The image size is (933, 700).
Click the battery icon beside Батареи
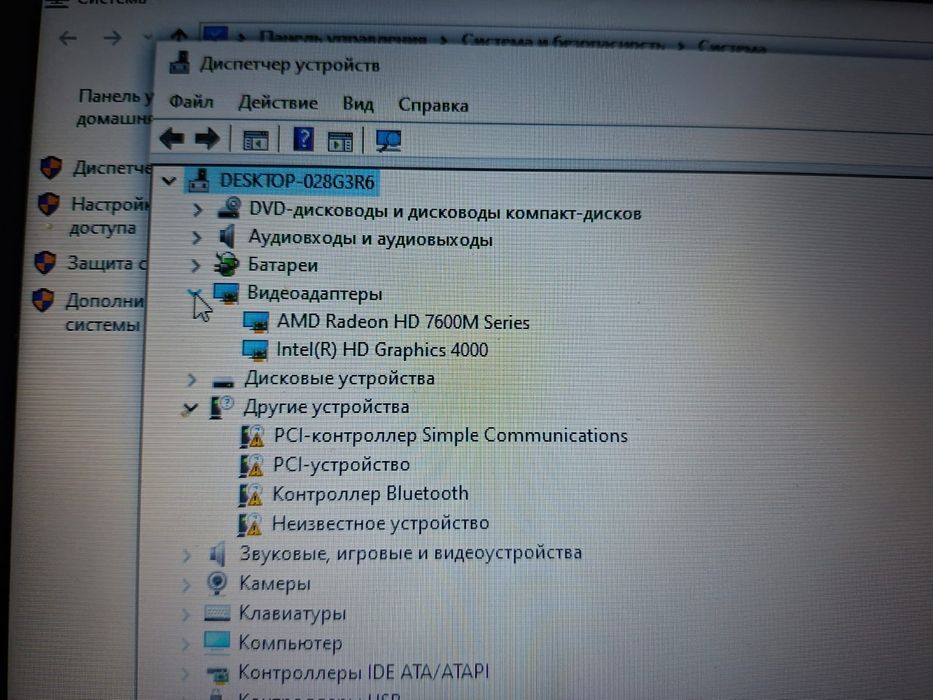click(x=226, y=264)
